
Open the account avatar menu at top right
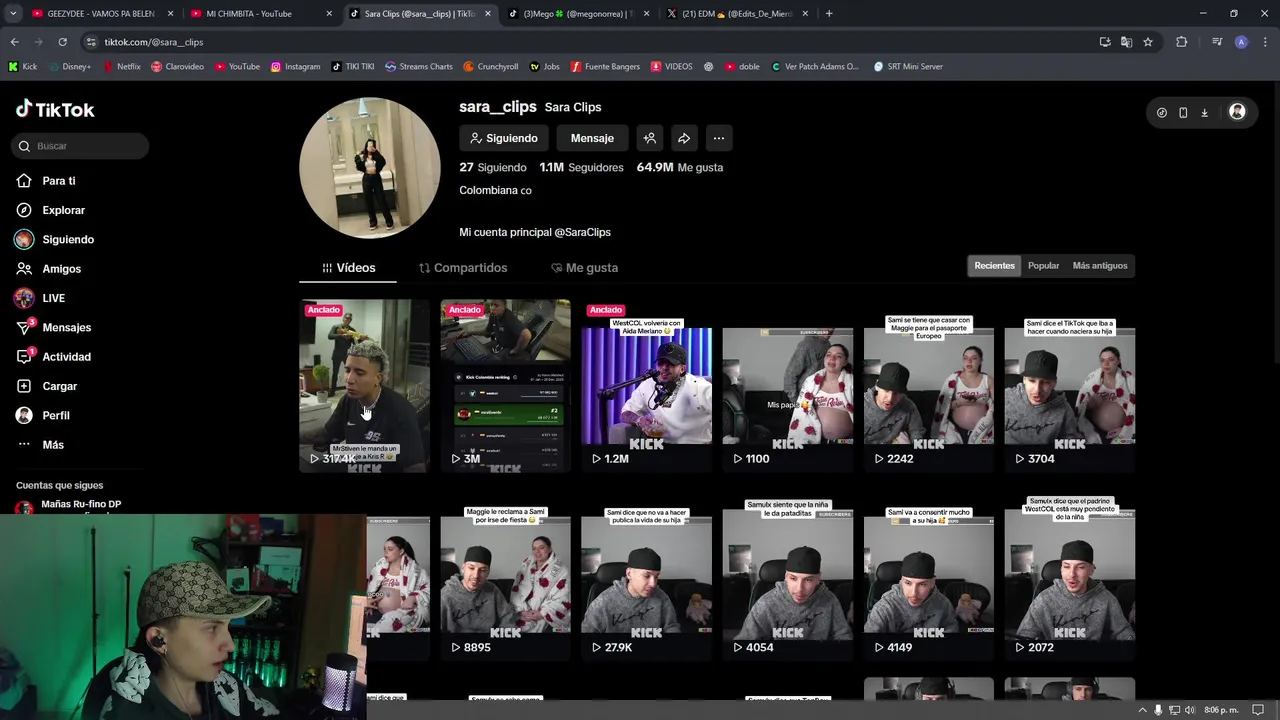click(x=1237, y=112)
